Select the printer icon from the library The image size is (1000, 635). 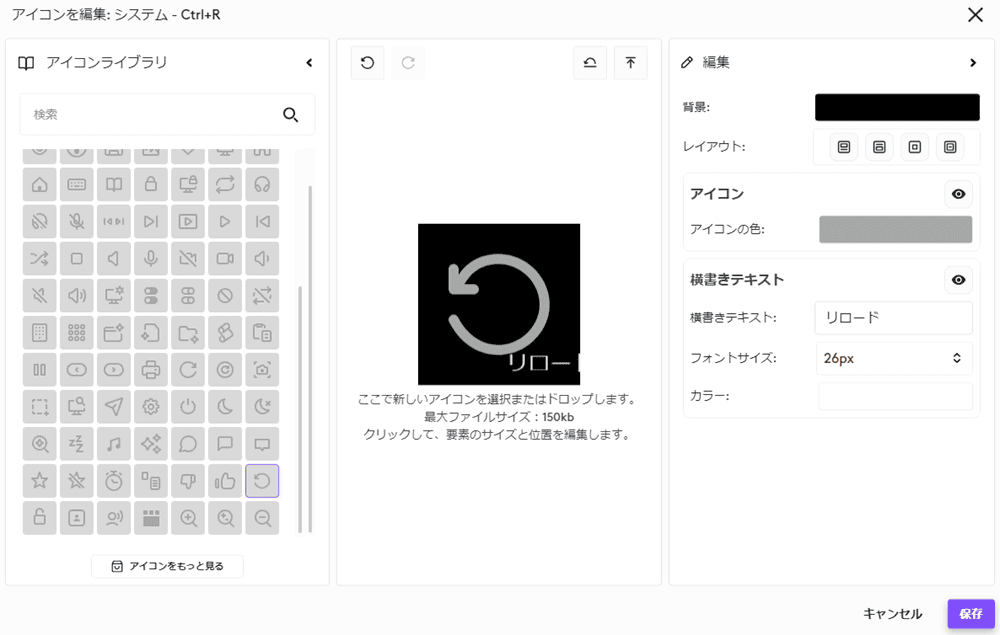coord(151,369)
